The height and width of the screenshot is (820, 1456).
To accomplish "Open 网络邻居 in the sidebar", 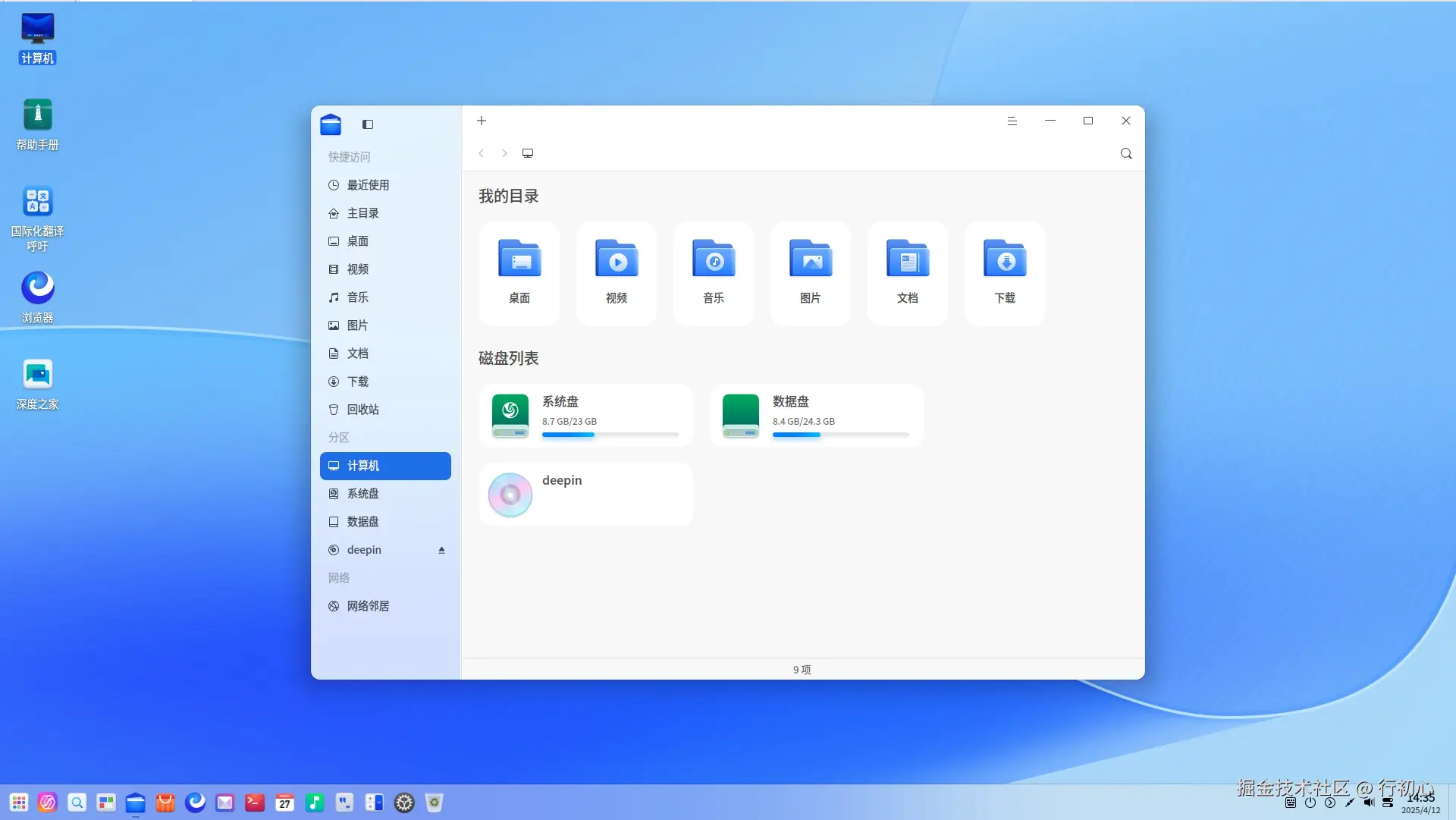I will point(368,606).
